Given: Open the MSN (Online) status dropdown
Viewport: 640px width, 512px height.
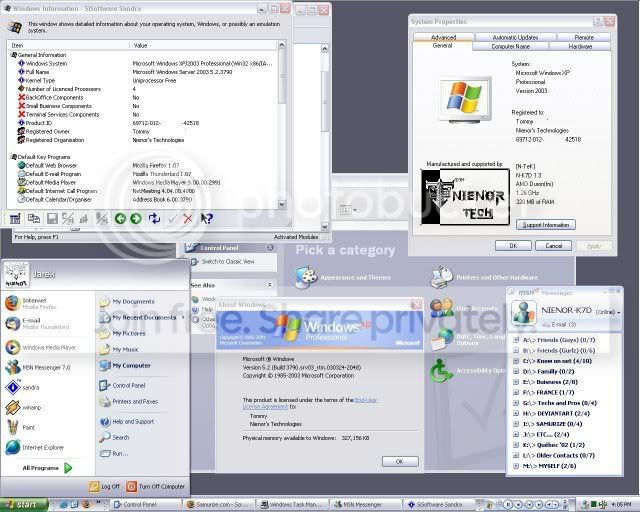Looking at the screenshot, I should coord(608,312).
